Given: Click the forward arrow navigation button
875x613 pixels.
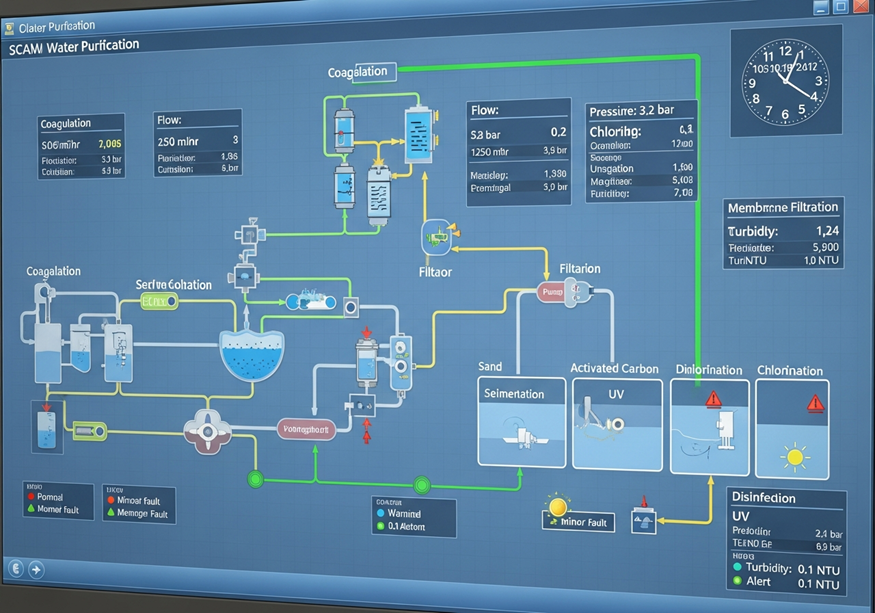Looking at the screenshot, I should coord(36,570).
